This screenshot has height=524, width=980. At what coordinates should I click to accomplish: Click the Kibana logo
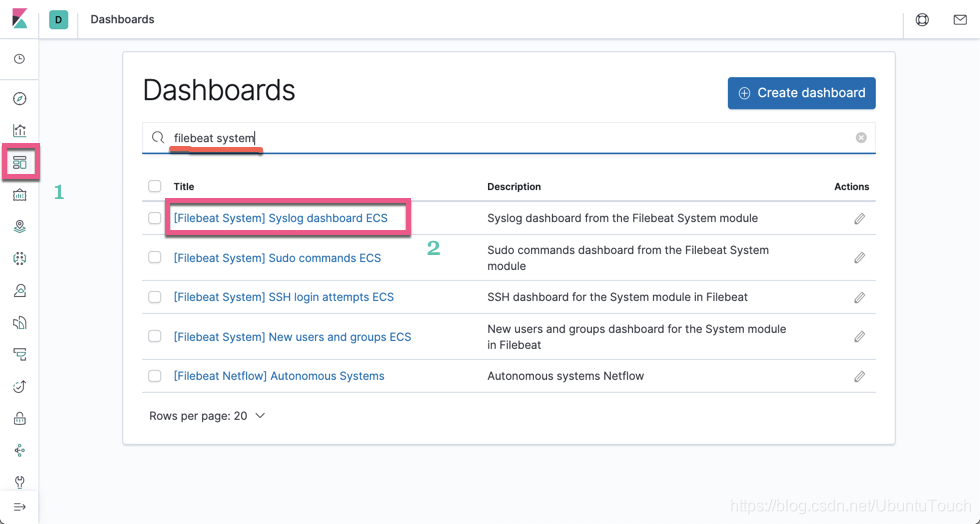[x=19, y=19]
